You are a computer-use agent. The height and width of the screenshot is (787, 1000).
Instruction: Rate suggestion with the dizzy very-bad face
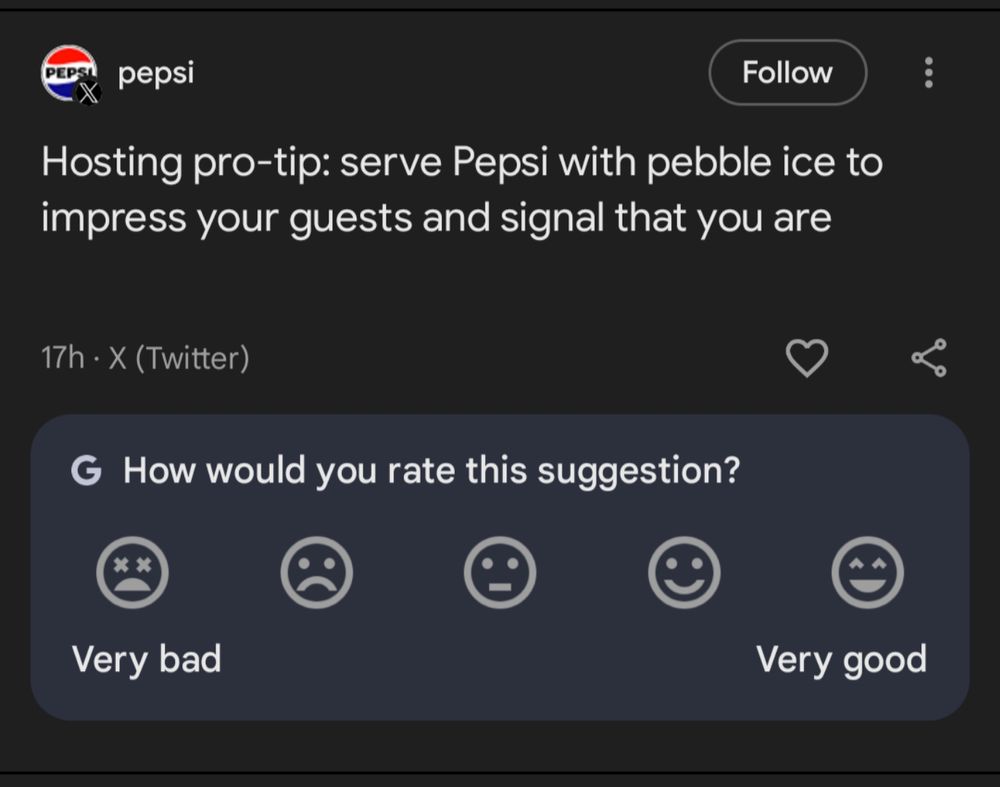click(132, 573)
